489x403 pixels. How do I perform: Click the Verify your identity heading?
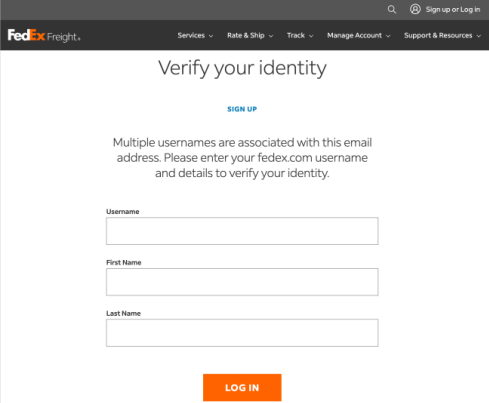coord(242,68)
